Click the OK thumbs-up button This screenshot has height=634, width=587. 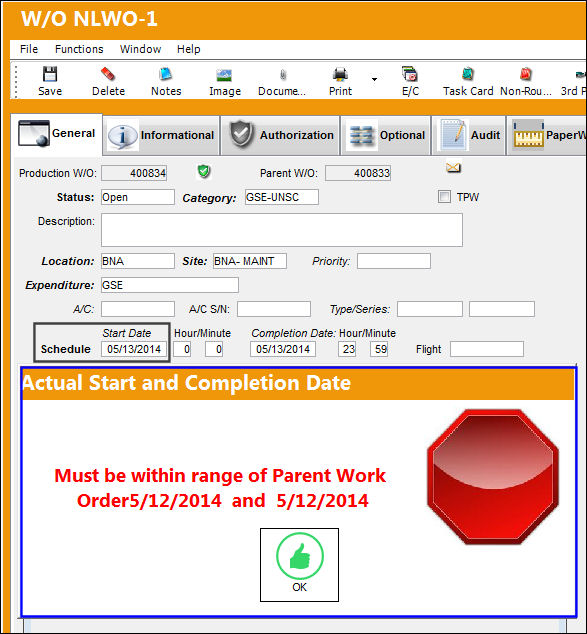(x=299, y=564)
